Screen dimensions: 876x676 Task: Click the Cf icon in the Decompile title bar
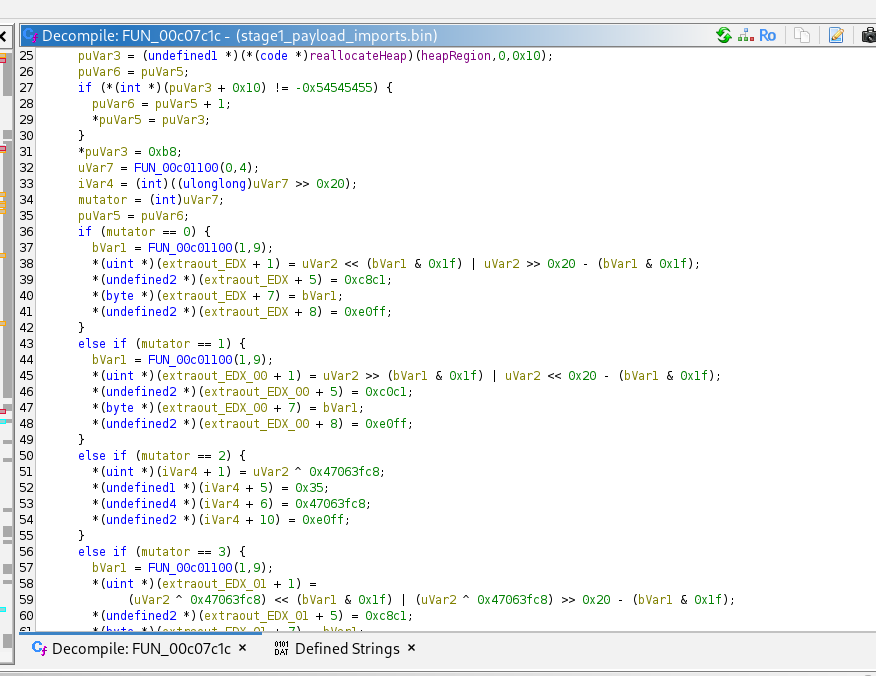coord(31,35)
